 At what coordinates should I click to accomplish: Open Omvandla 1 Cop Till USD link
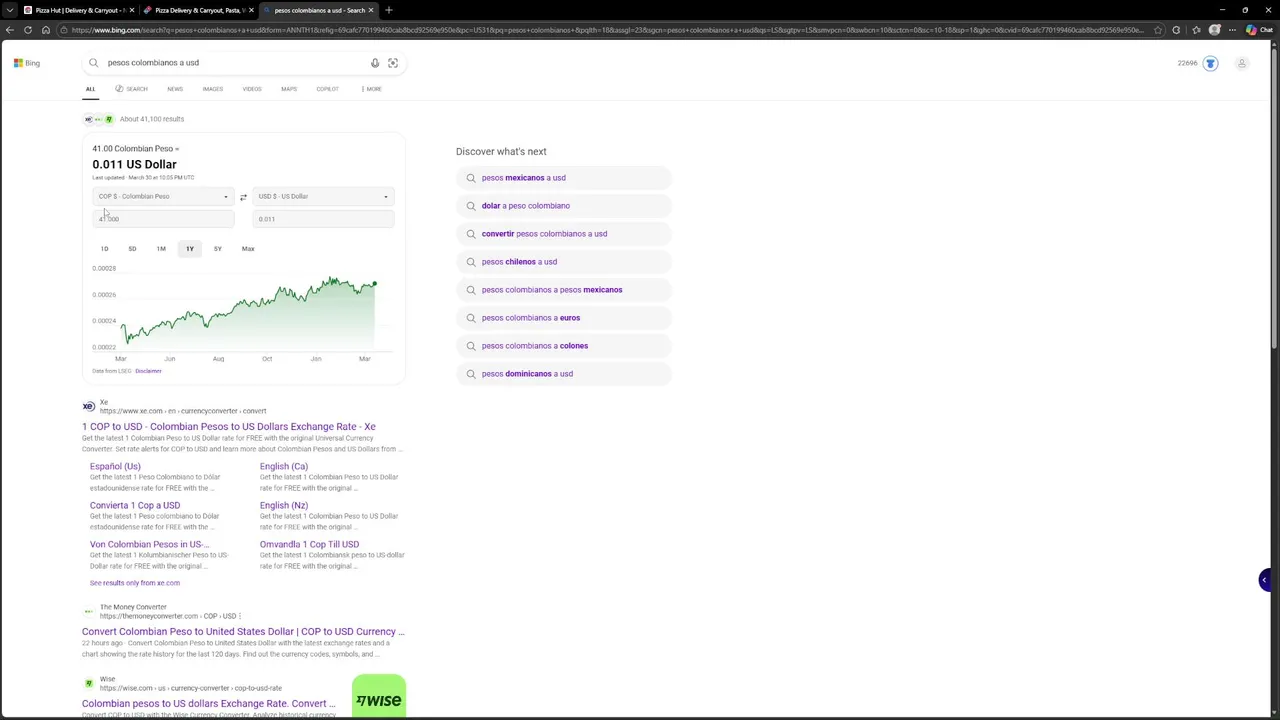pyautogui.click(x=309, y=544)
